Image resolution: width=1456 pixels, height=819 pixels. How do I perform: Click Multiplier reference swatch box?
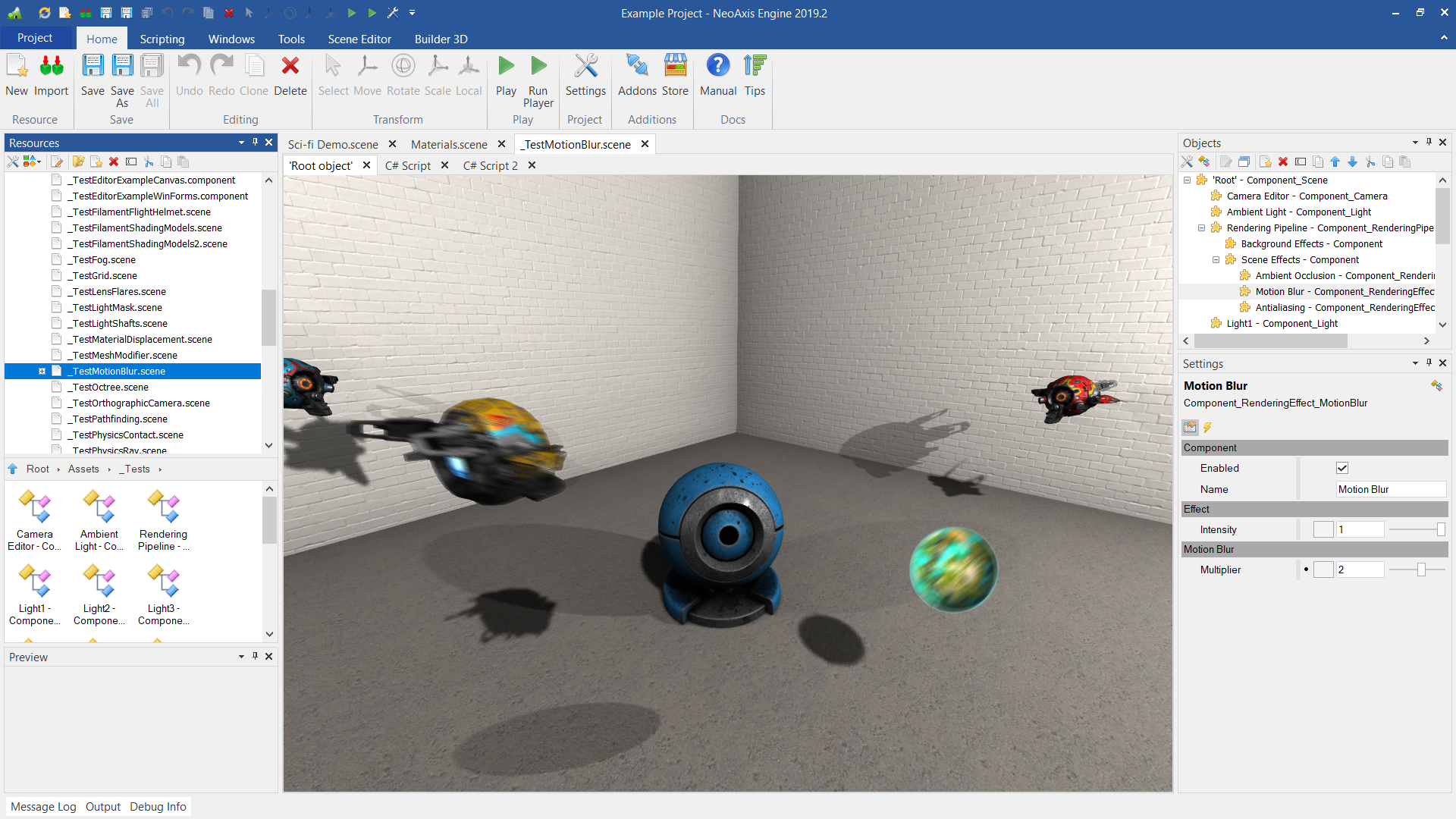pyautogui.click(x=1323, y=570)
